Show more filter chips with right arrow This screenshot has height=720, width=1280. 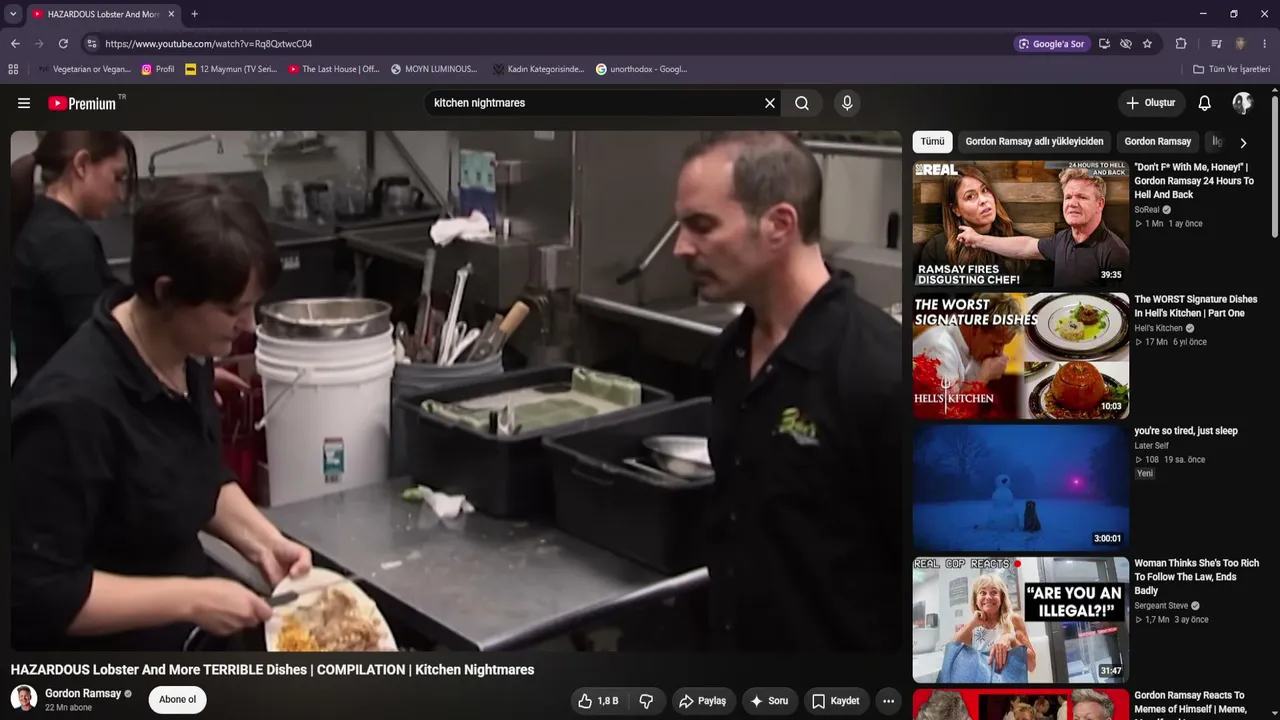coord(1243,142)
